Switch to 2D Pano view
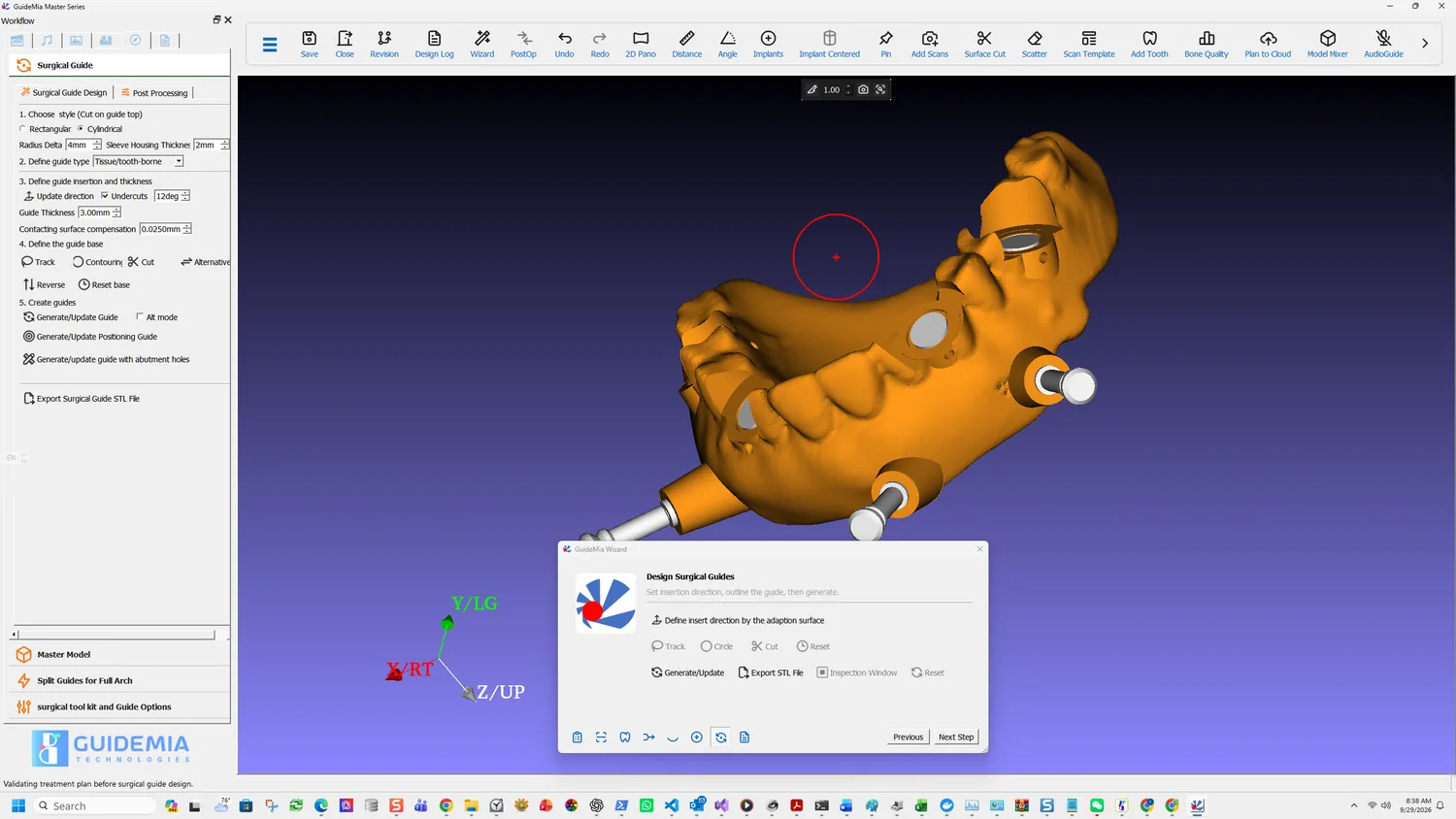The image size is (1456, 819). pos(641,44)
